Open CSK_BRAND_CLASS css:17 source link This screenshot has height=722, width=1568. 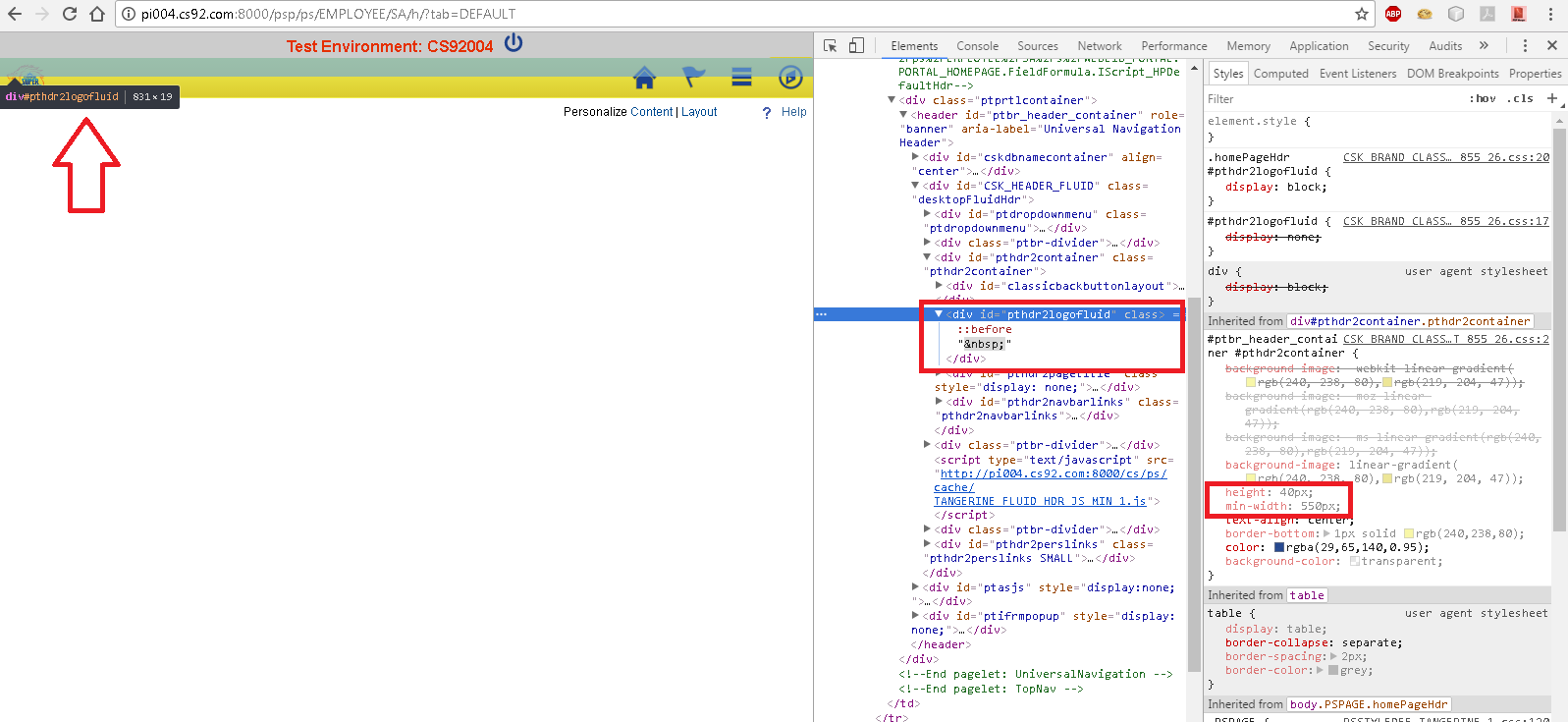(1446, 221)
